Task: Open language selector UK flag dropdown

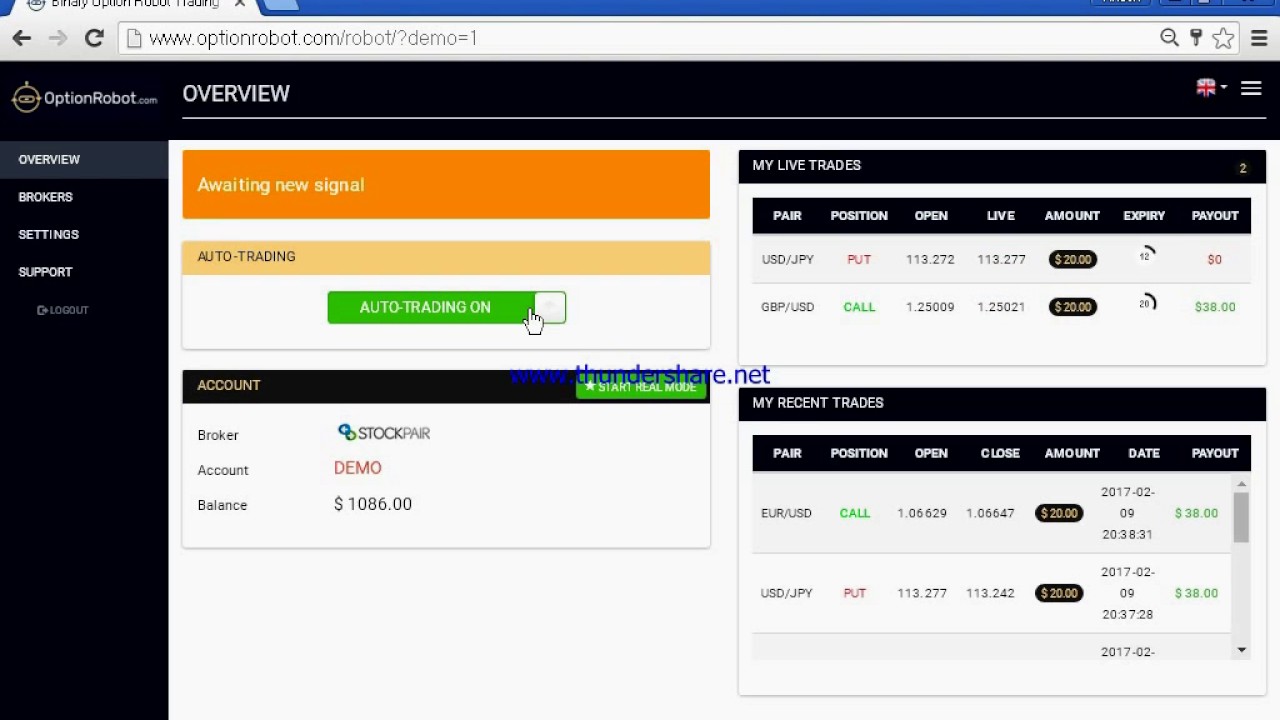Action: coord(1211,88)
